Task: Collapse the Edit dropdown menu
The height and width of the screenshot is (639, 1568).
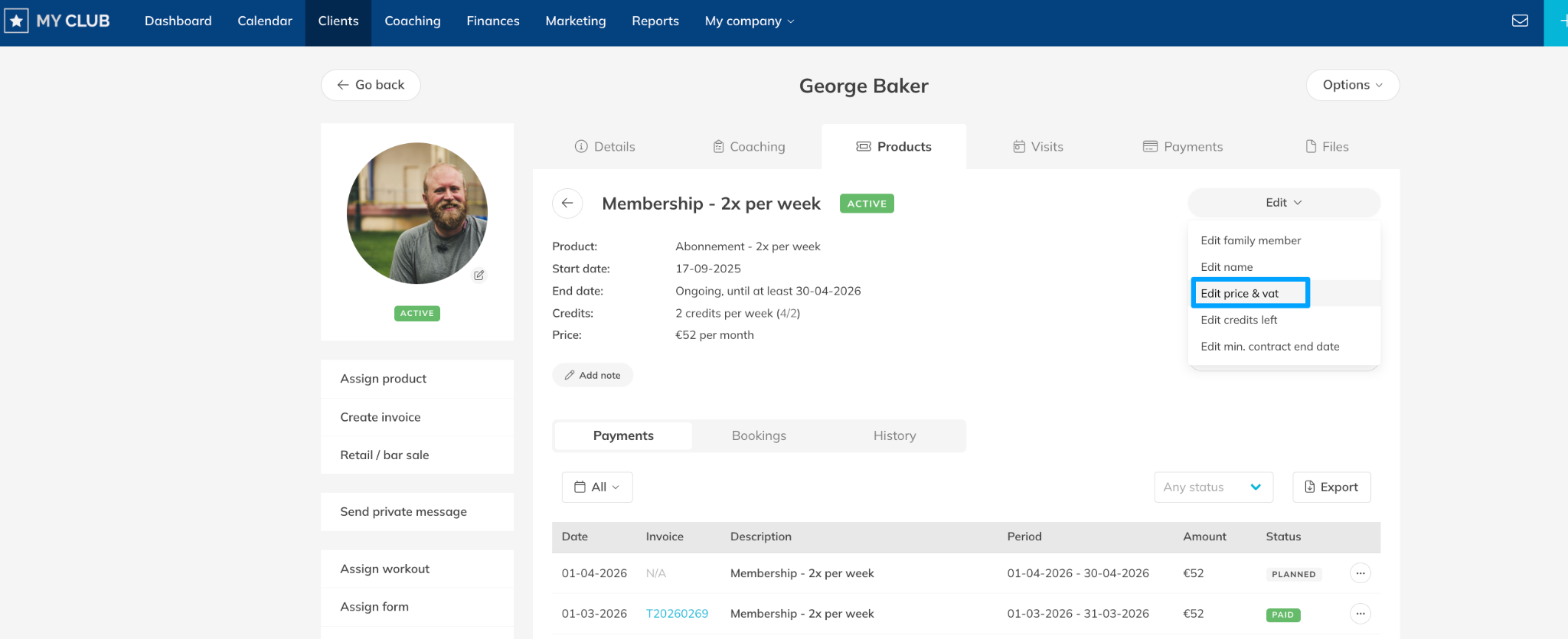Action: 1283,203
